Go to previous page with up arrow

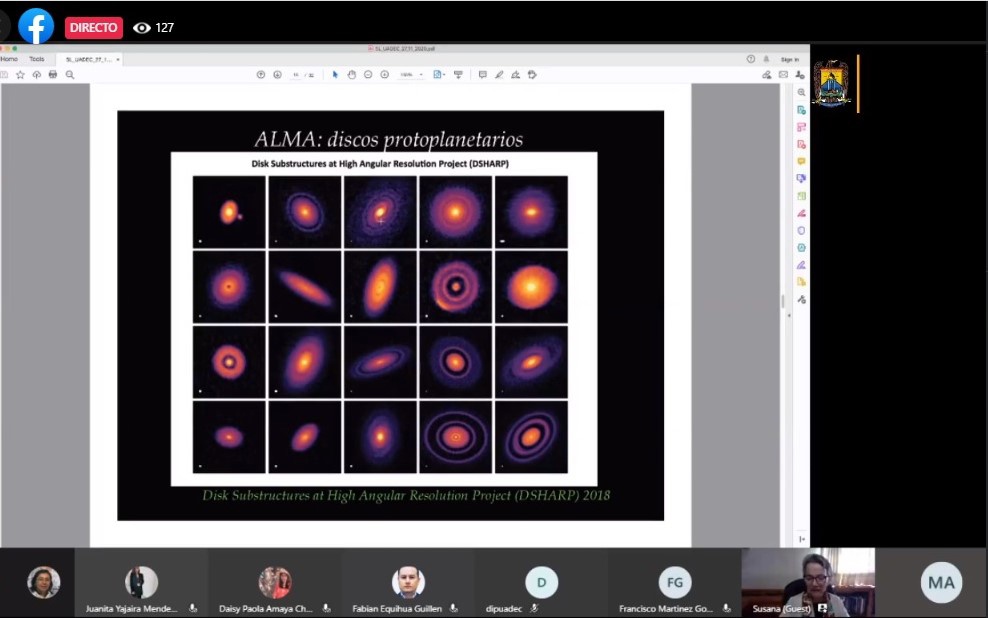click(x=261, y=75)
